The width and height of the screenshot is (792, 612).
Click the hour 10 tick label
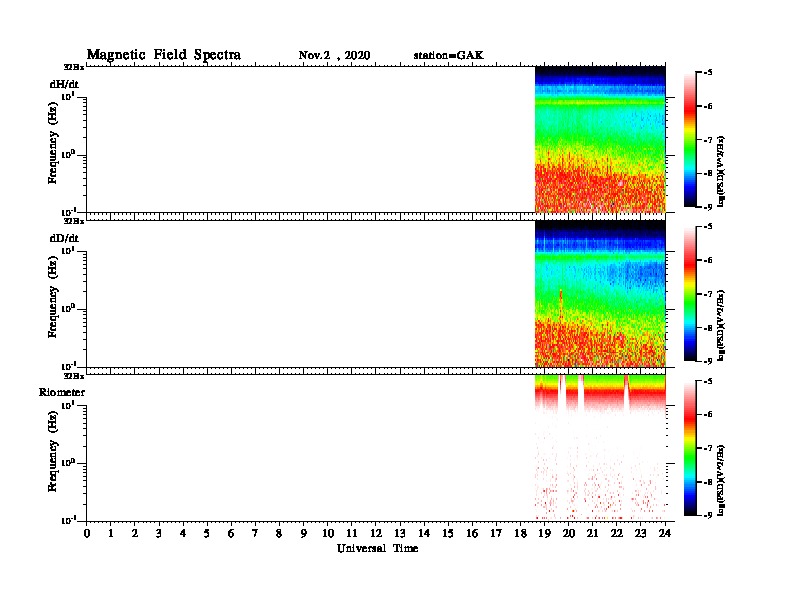coord(328,534)
